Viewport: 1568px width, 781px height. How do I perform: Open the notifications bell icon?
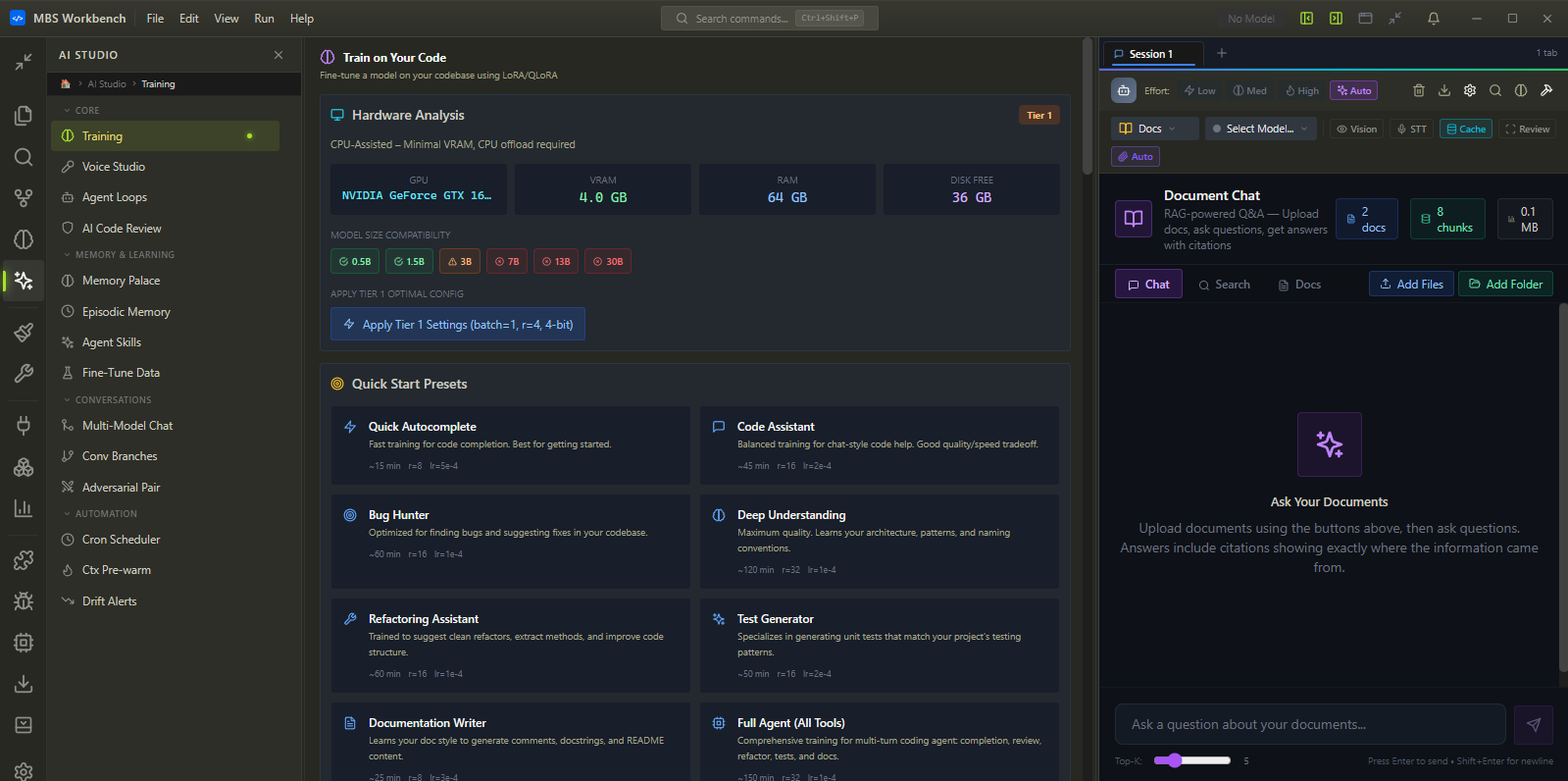(x=1434, y=19)
